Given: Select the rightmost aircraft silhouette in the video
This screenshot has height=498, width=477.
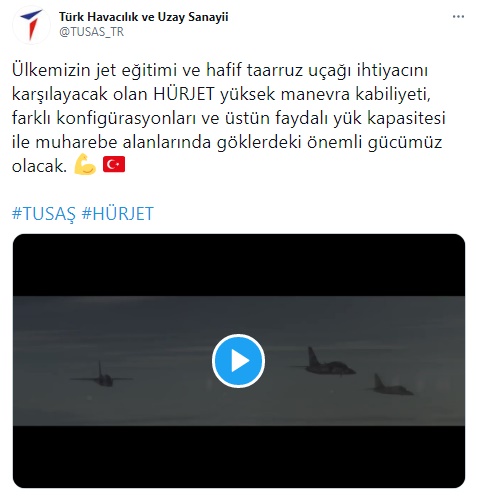Looking at the screenshot, I should [x=390, y=385].
